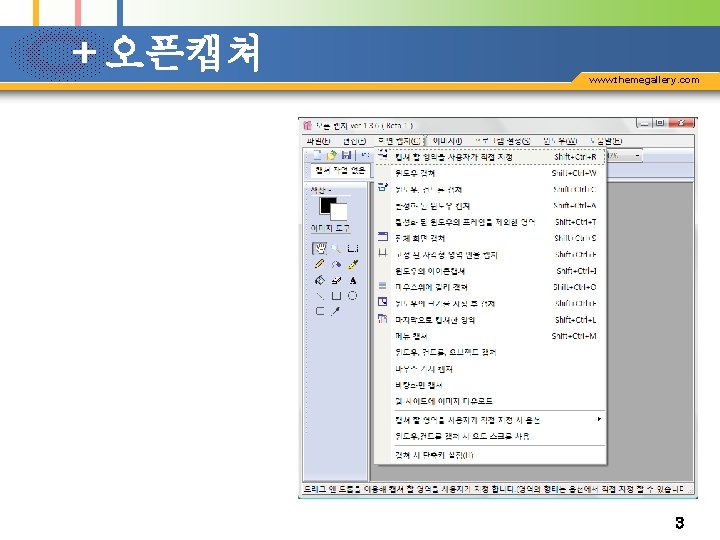Choose 윈도우, 컨트롤, 오브젝트 캡쳐 entry

point(490,352)
